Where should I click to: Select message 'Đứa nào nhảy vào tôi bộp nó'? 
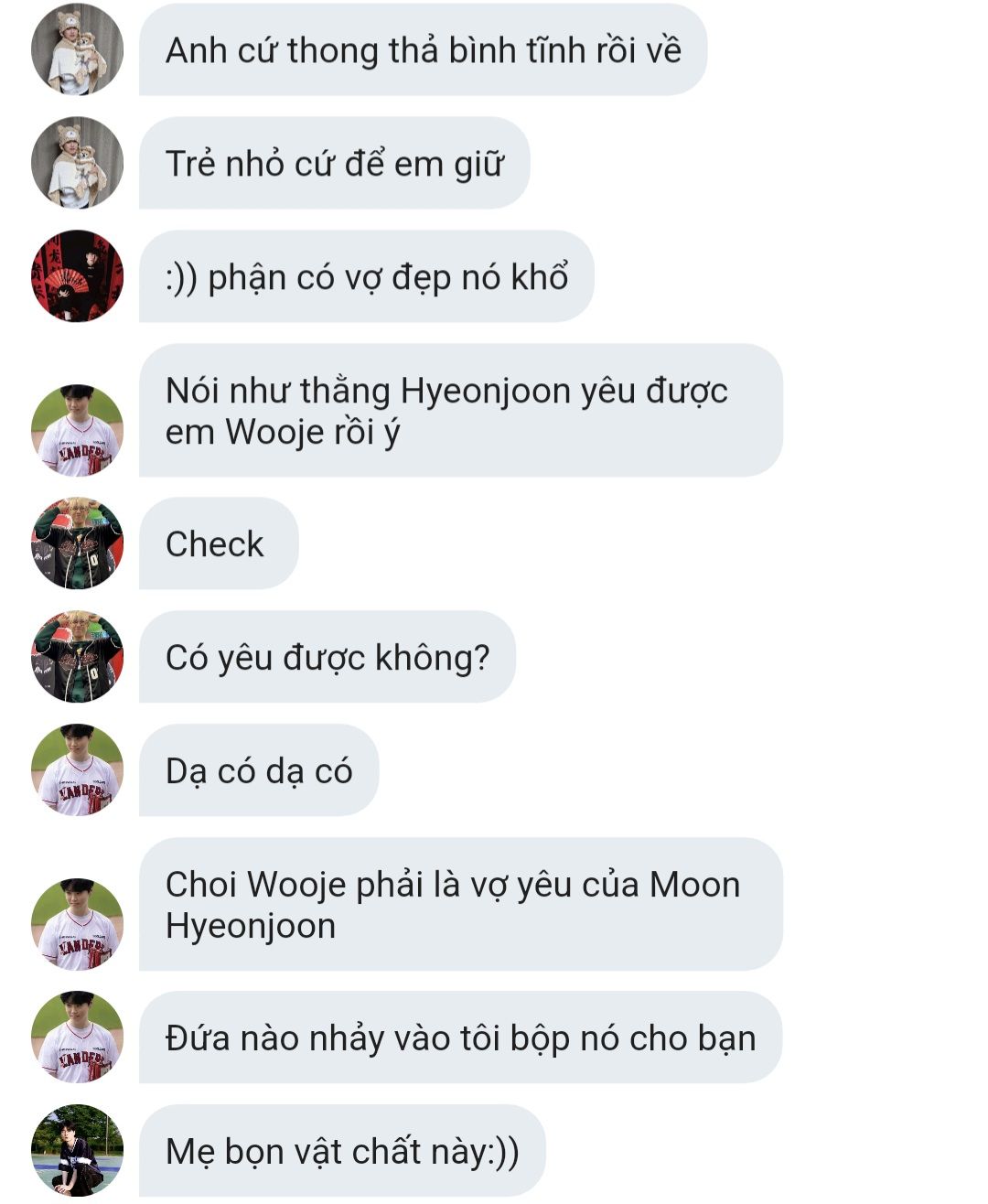click(x=461, y=1037)
